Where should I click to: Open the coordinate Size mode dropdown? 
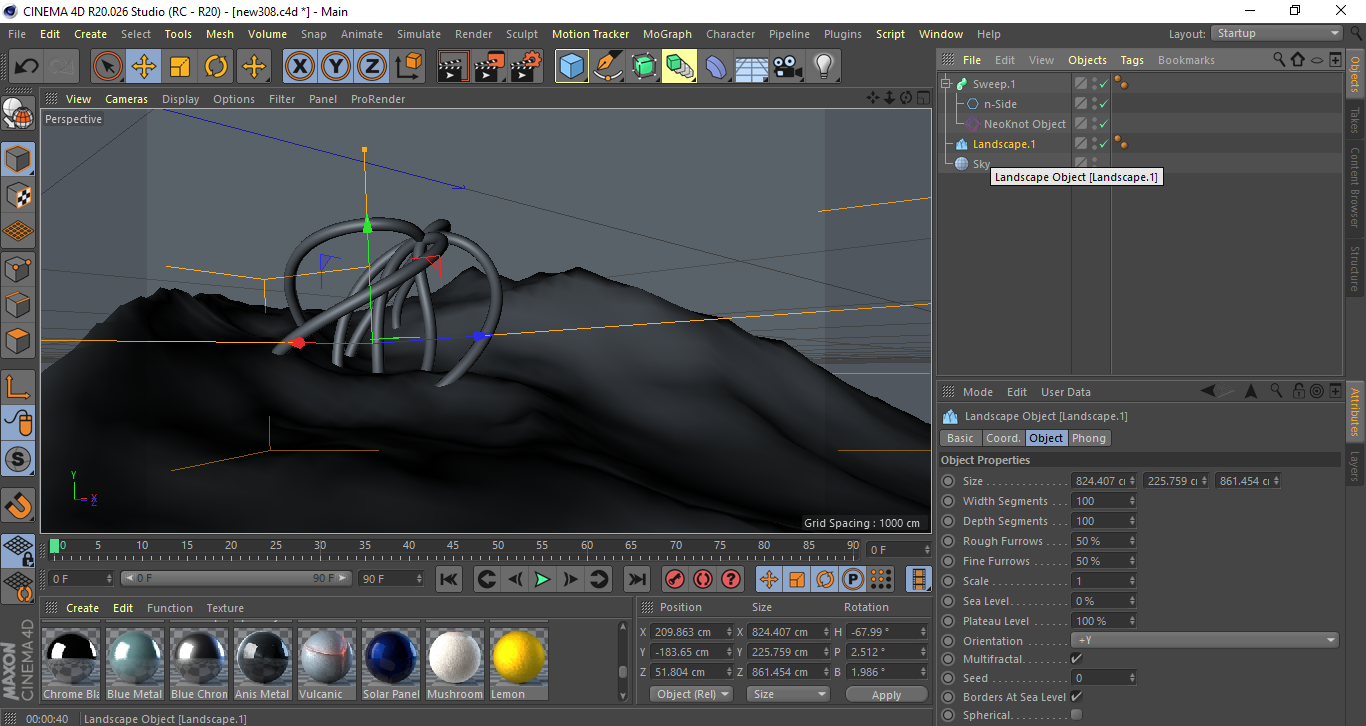point(788,694)
